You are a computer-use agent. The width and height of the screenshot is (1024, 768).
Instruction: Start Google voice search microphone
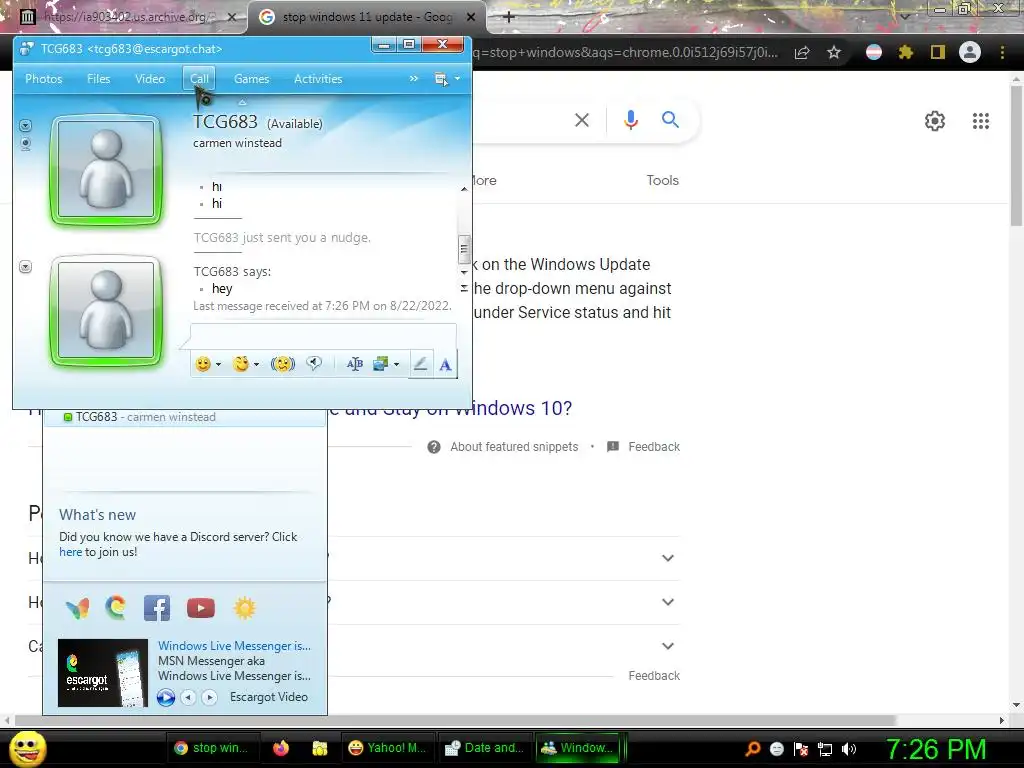(630, 120)
